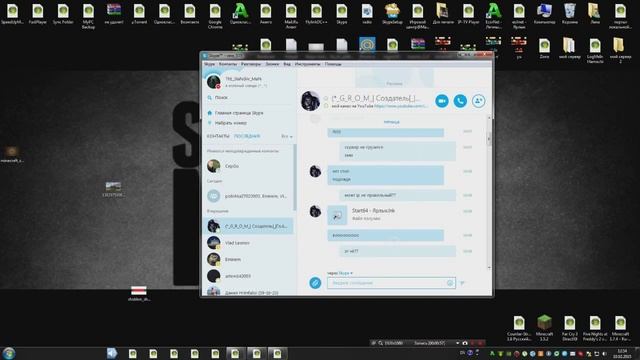Open the Помощь menu
The width and height of the screenshot is (640, 360).
pos(333,64)
